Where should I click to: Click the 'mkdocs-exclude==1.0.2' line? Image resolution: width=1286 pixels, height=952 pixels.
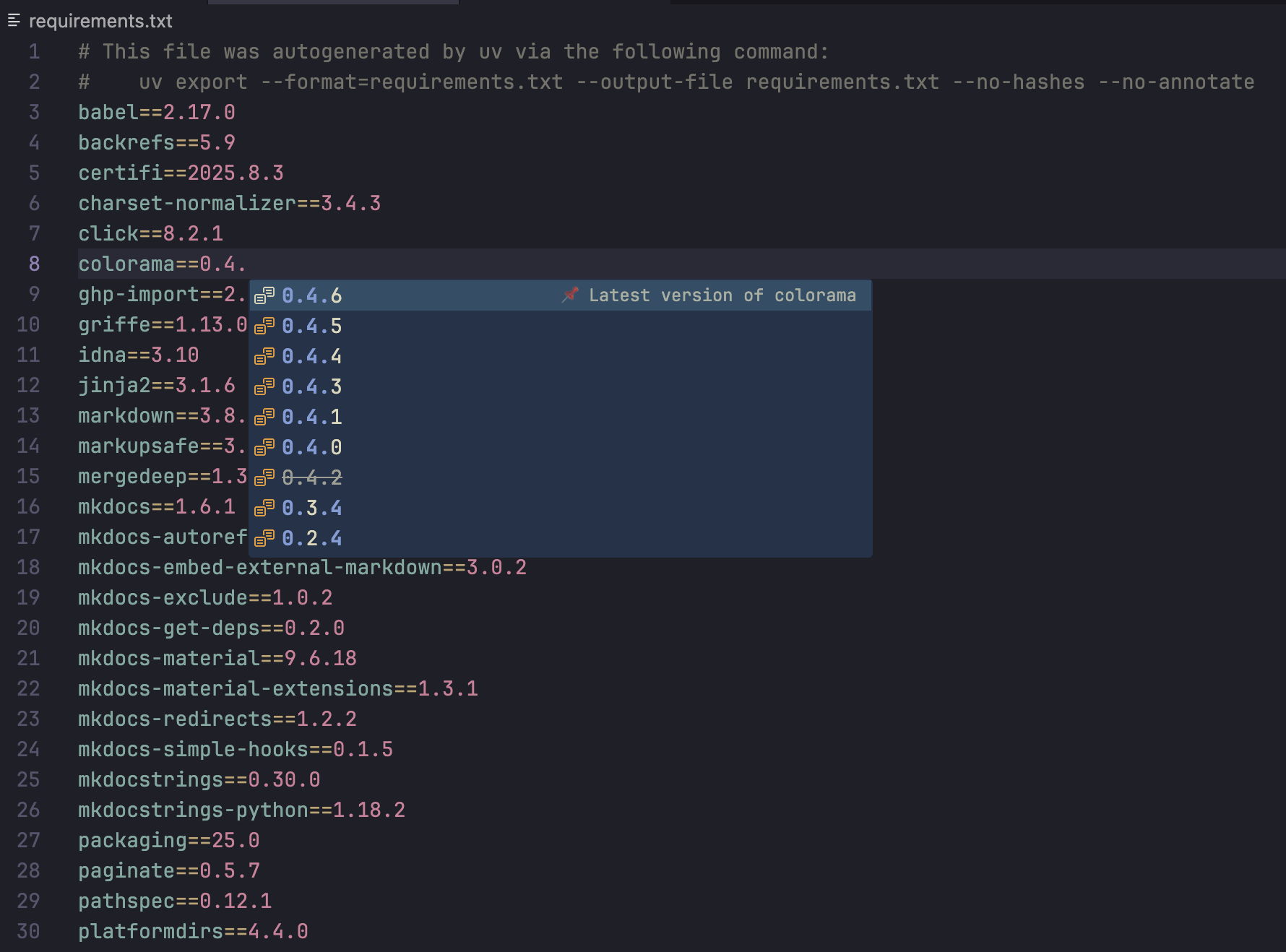click(205, 597)
